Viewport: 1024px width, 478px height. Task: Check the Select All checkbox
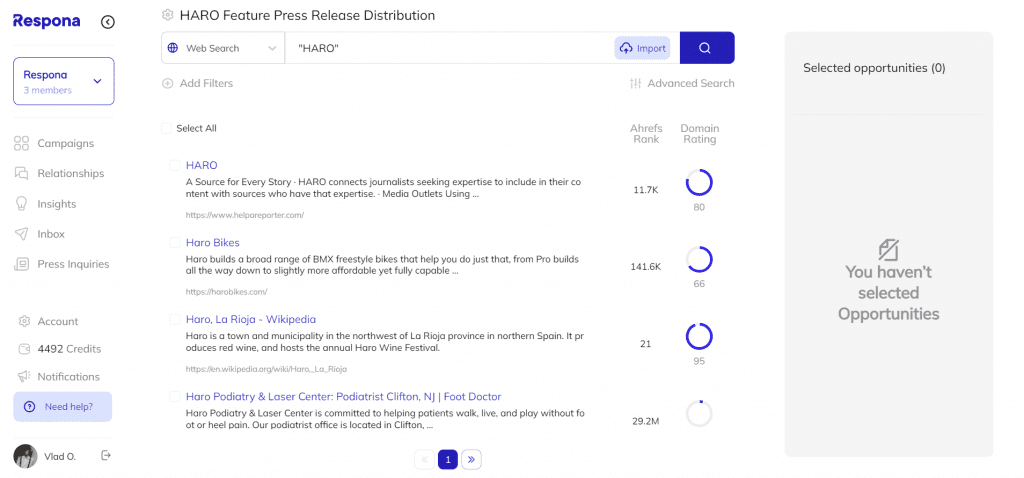click(x=166, y=128)
